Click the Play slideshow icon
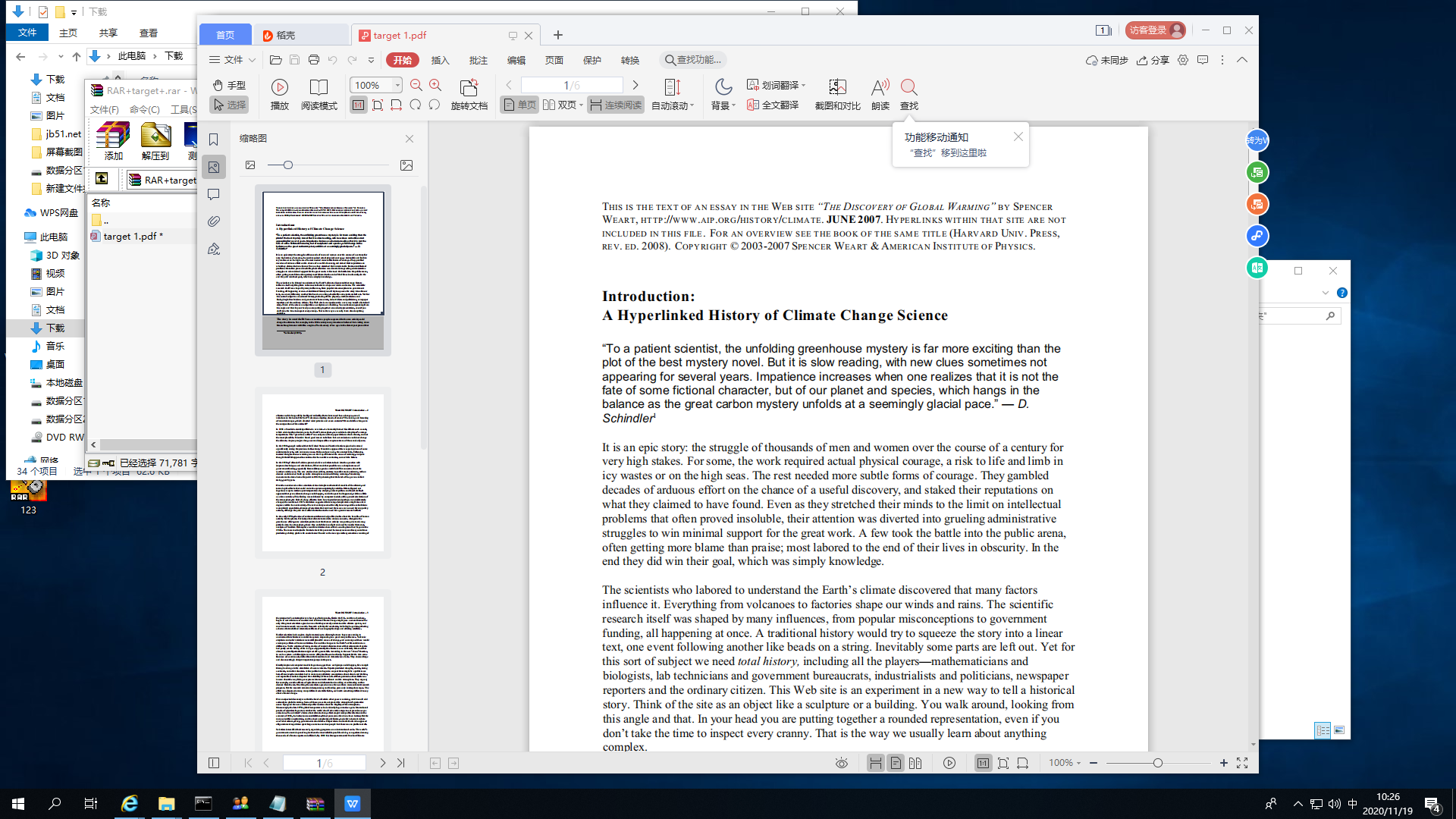 click(279, 88)
